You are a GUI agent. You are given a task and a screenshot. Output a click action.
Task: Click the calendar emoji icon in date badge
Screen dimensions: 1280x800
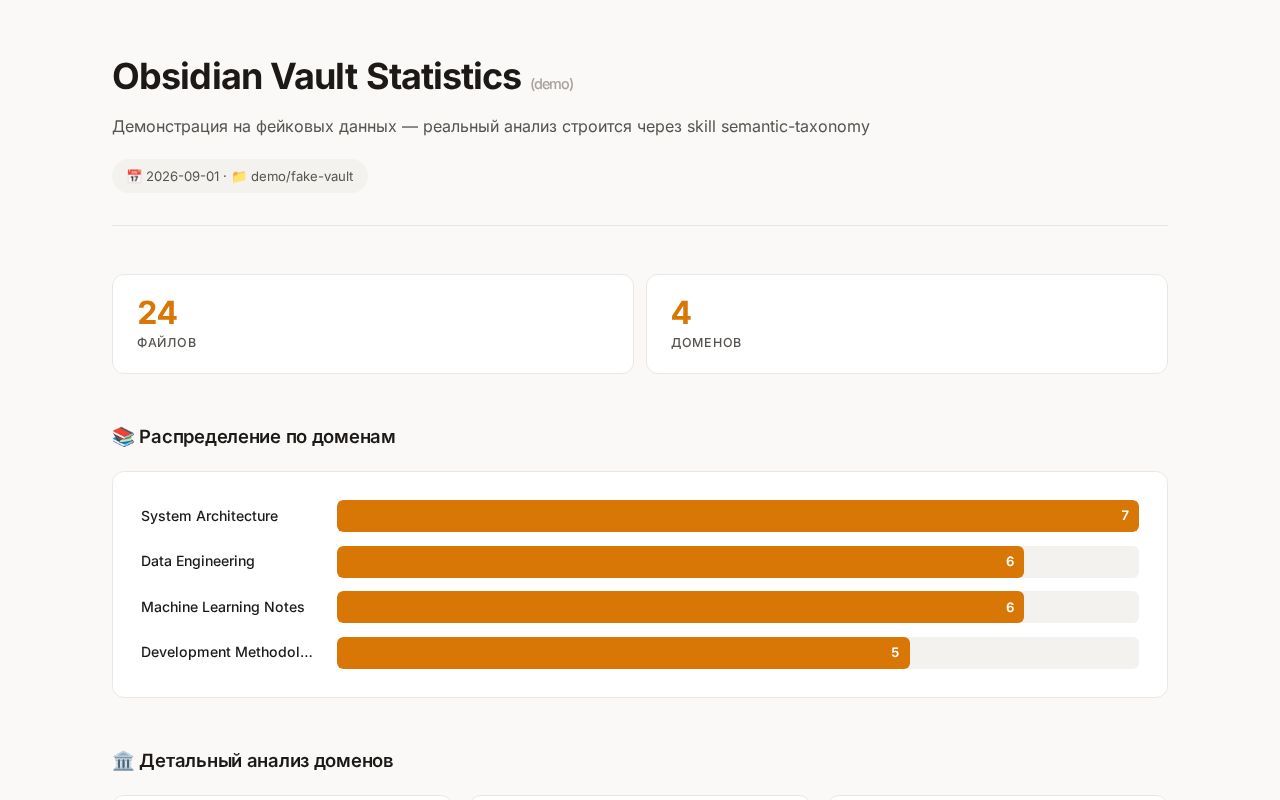click(x=134, y=176)
